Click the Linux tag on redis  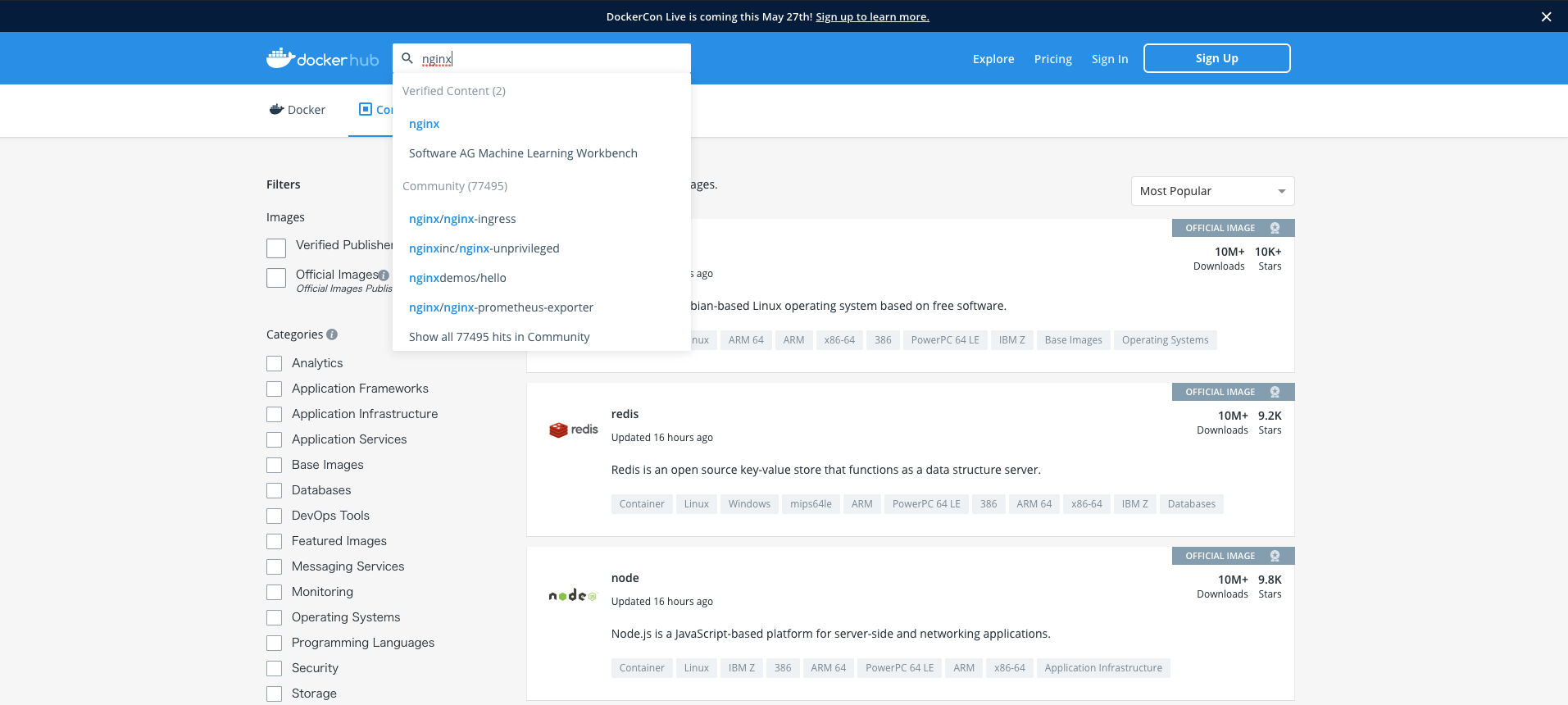coord(696,504)
